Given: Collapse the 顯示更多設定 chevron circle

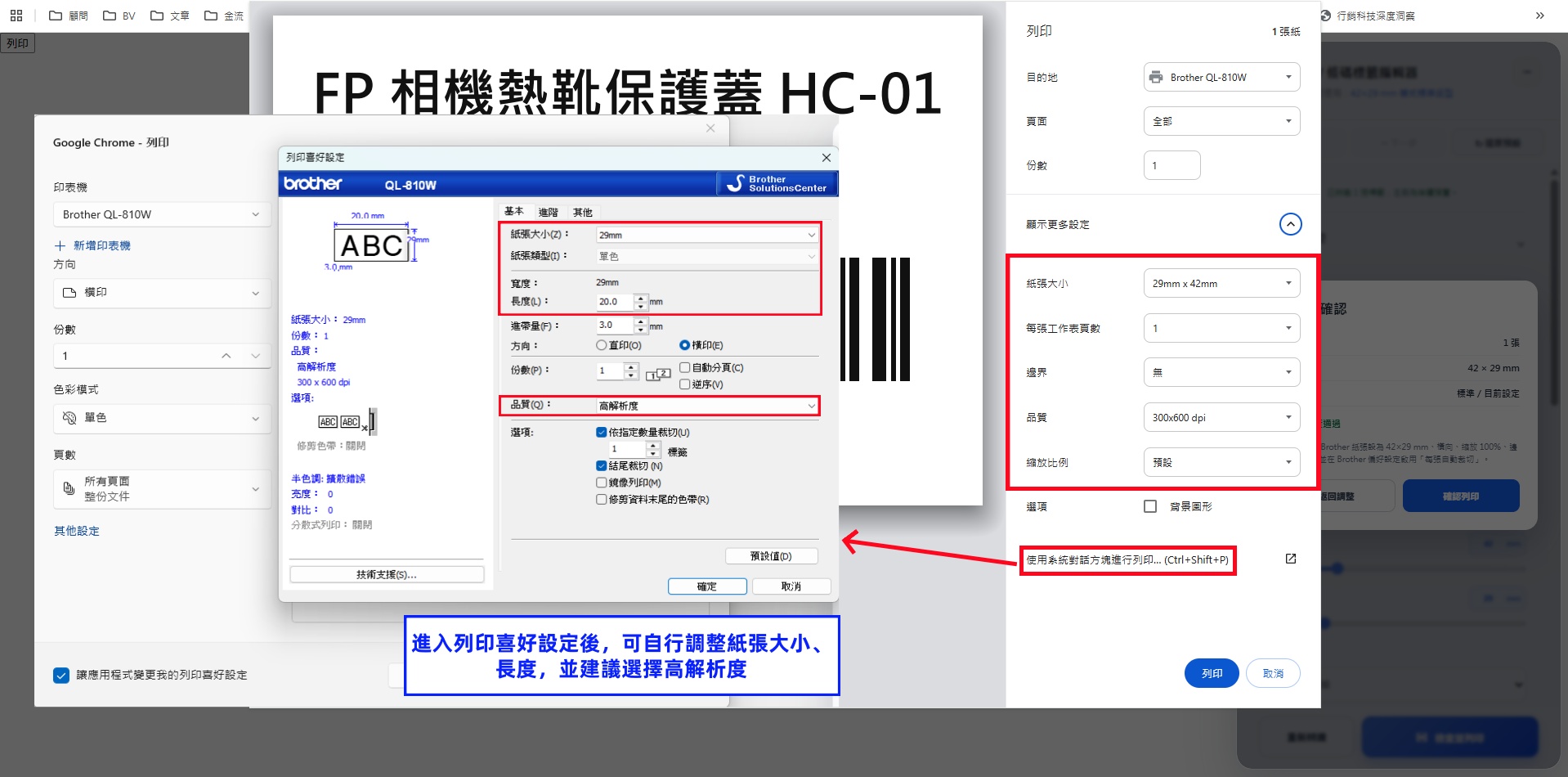Looking at the screenshot, I should [1290, 224].
